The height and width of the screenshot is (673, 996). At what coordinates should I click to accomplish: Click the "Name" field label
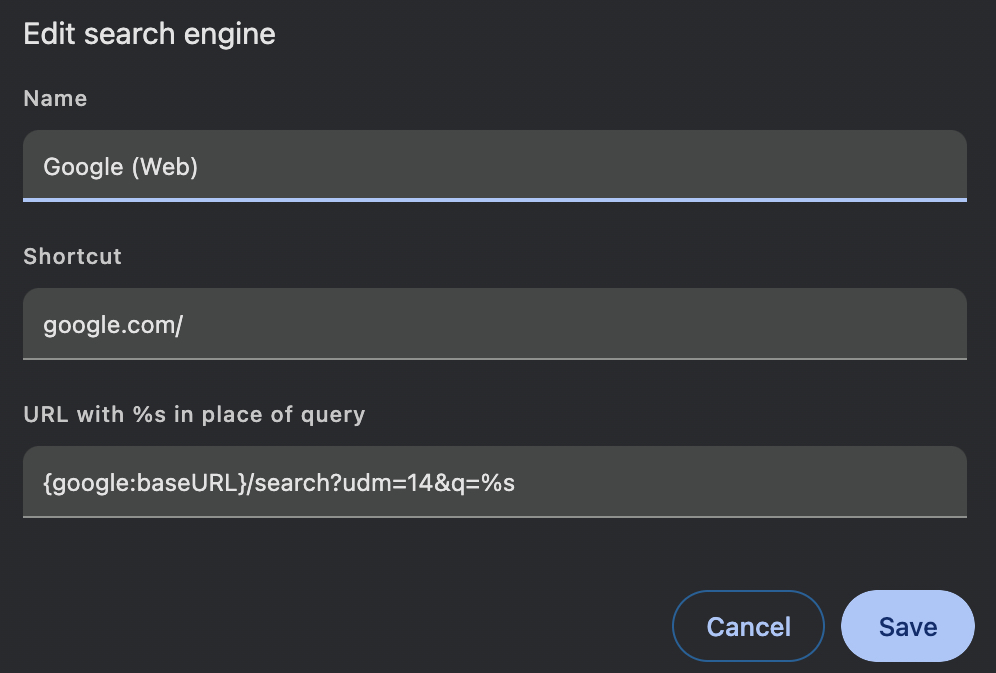click(x=55, y=99)
